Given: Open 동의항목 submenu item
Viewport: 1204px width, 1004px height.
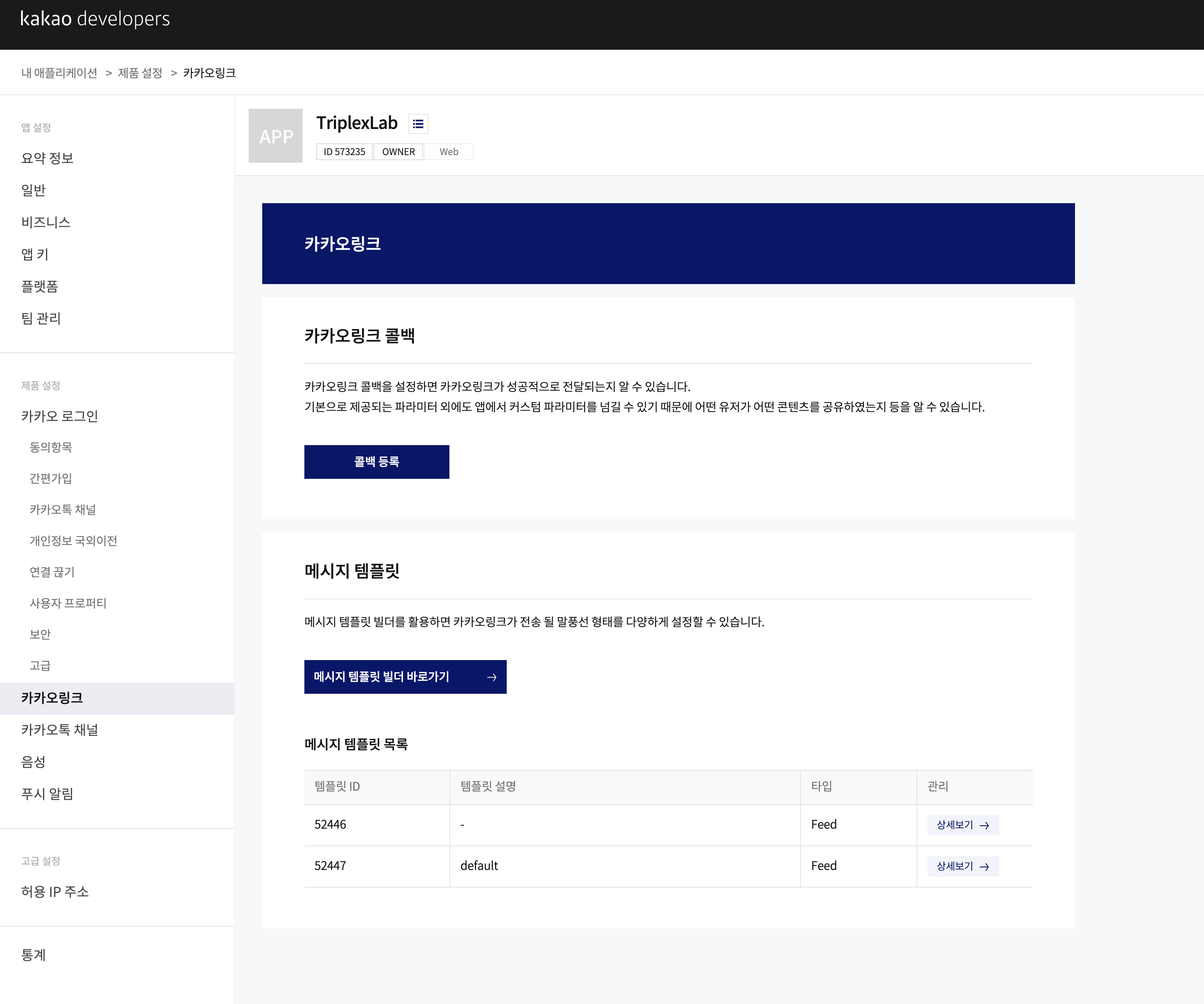Looking at the screenshot, I should pyautogui.click(x=51, y=447).
